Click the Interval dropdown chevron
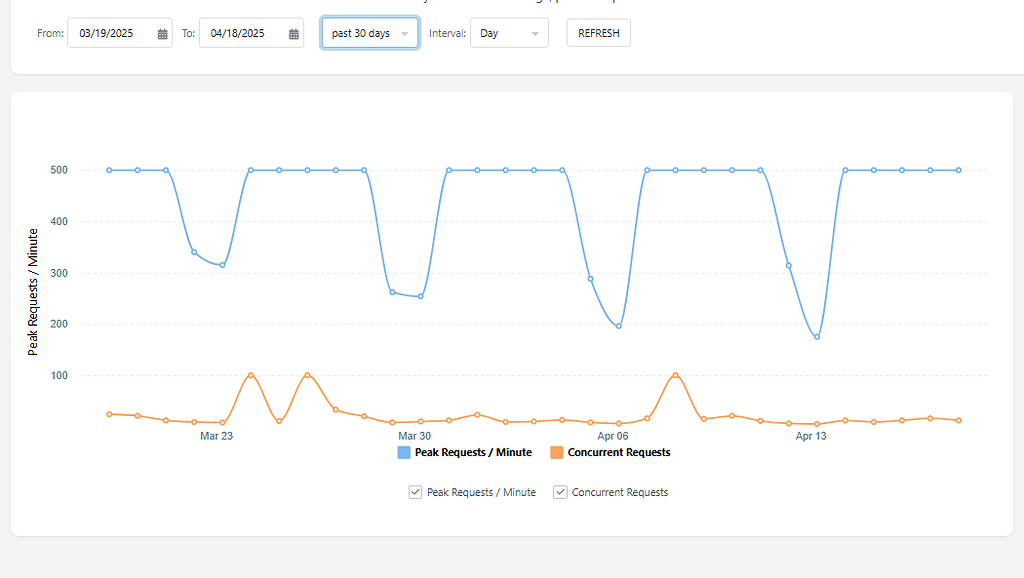The width and height of the screenshot is (1024, 578). tap(536, 32)
